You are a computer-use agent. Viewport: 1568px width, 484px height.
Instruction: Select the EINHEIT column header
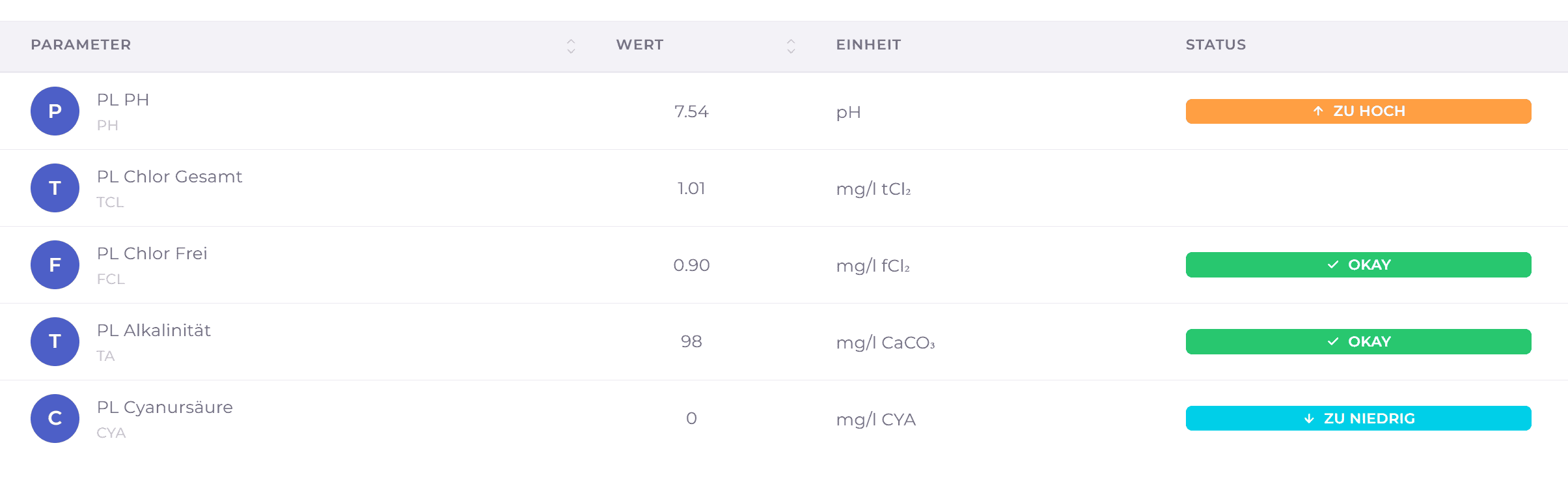pyautogui.click(x=868, y=45)
